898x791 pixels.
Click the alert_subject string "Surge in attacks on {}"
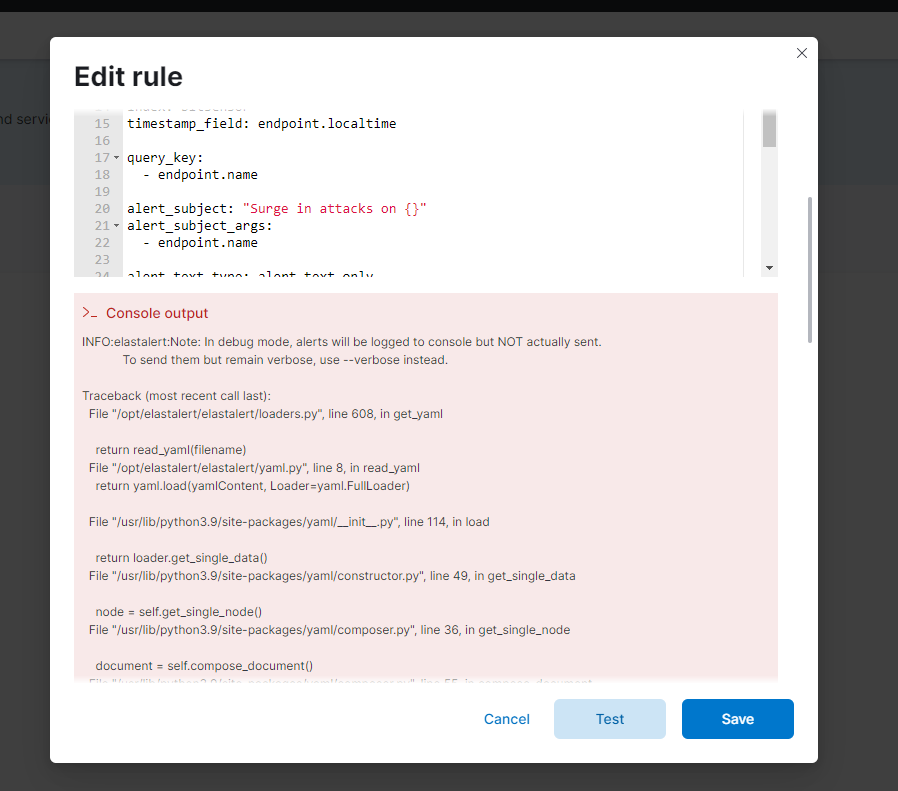pyautogui.click(x=334, y=208)
